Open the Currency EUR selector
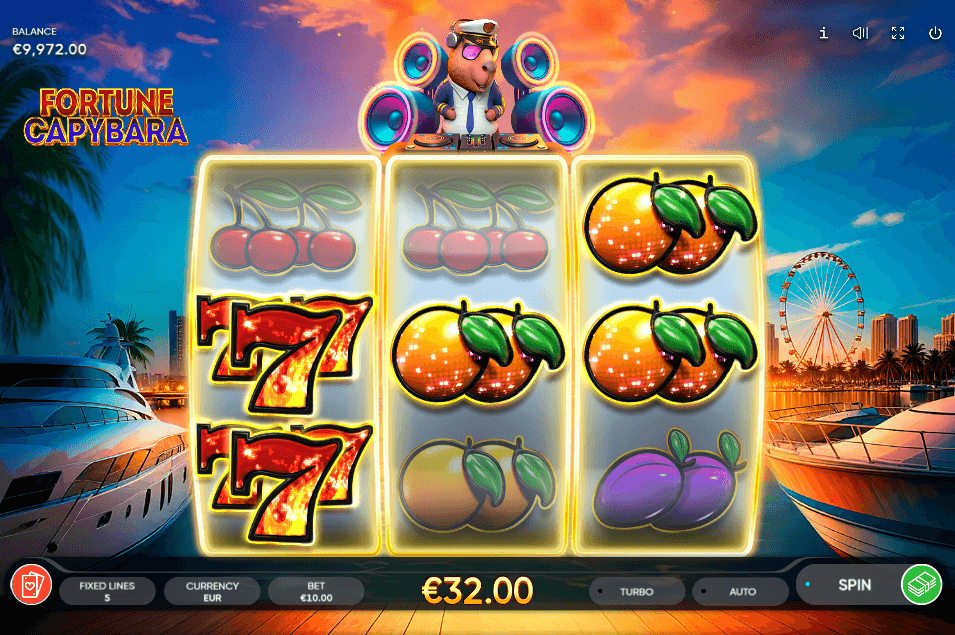Screen dimensions: 955x635 (x=212, y=591)
